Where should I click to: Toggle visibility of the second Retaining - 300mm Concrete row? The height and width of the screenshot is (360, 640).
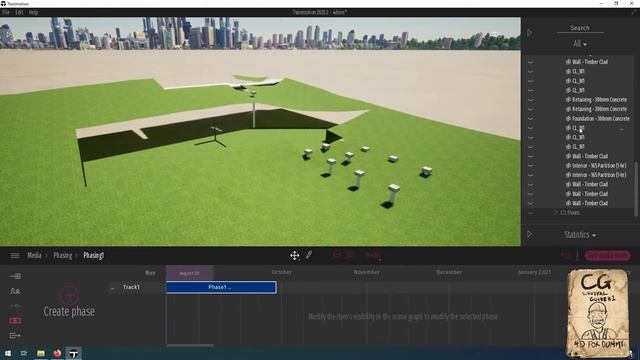click(x=531, y=109)
